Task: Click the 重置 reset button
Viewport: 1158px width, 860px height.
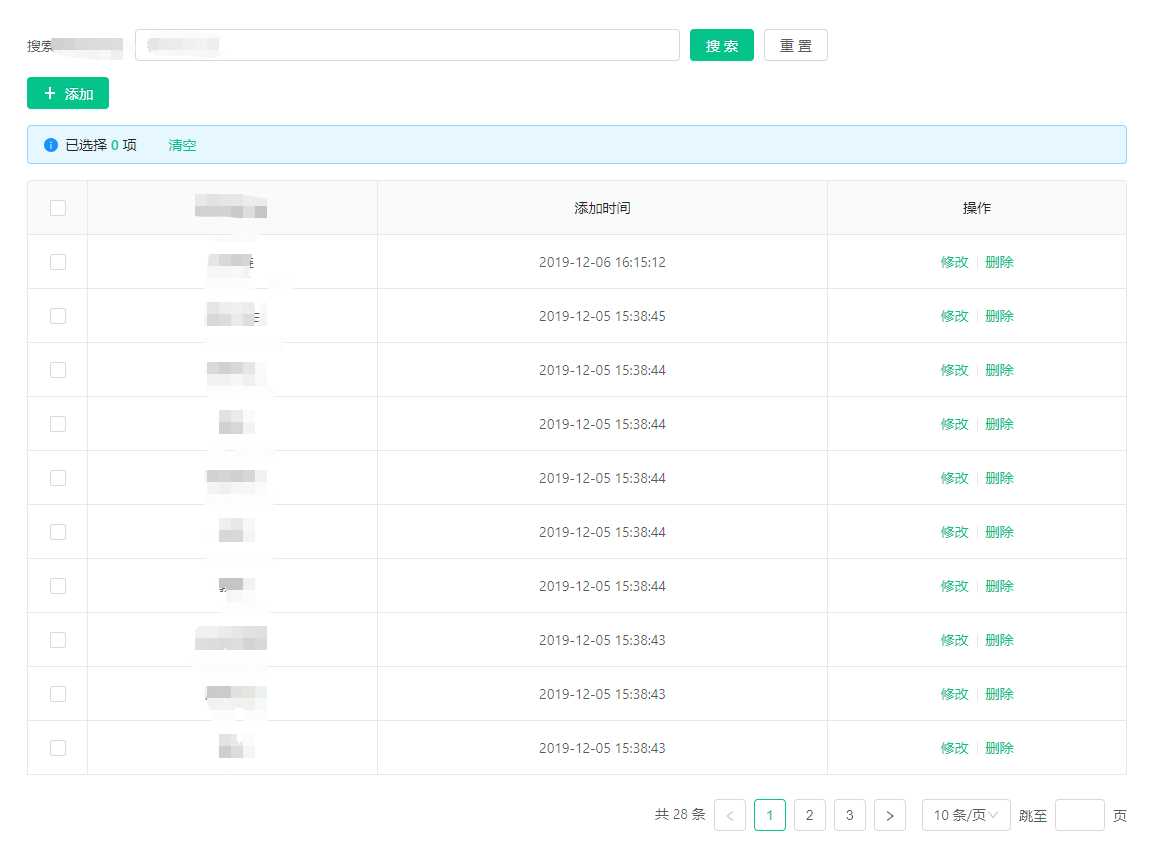Action: click(x=796, y=45)
